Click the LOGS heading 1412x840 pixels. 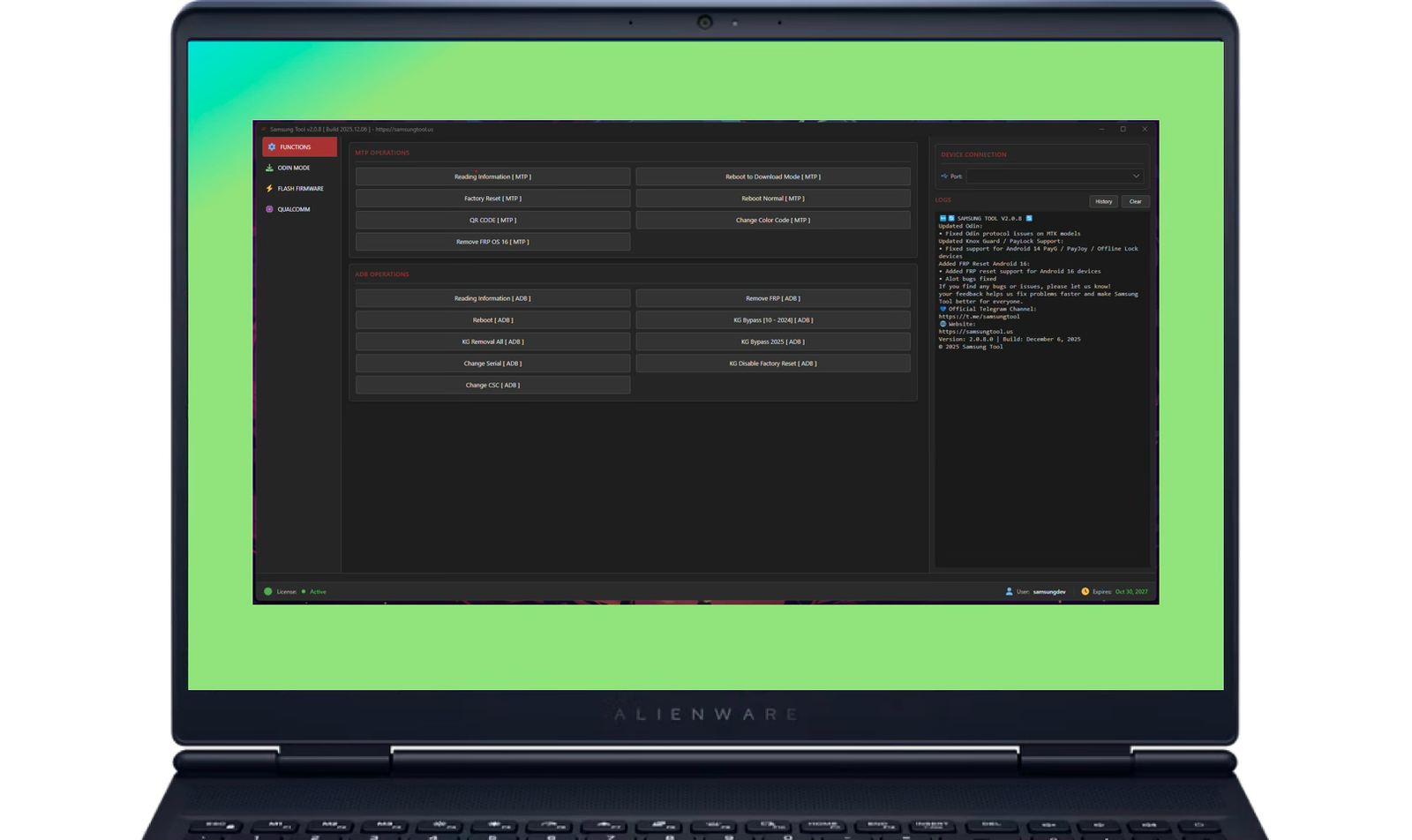tap(943, 200)
